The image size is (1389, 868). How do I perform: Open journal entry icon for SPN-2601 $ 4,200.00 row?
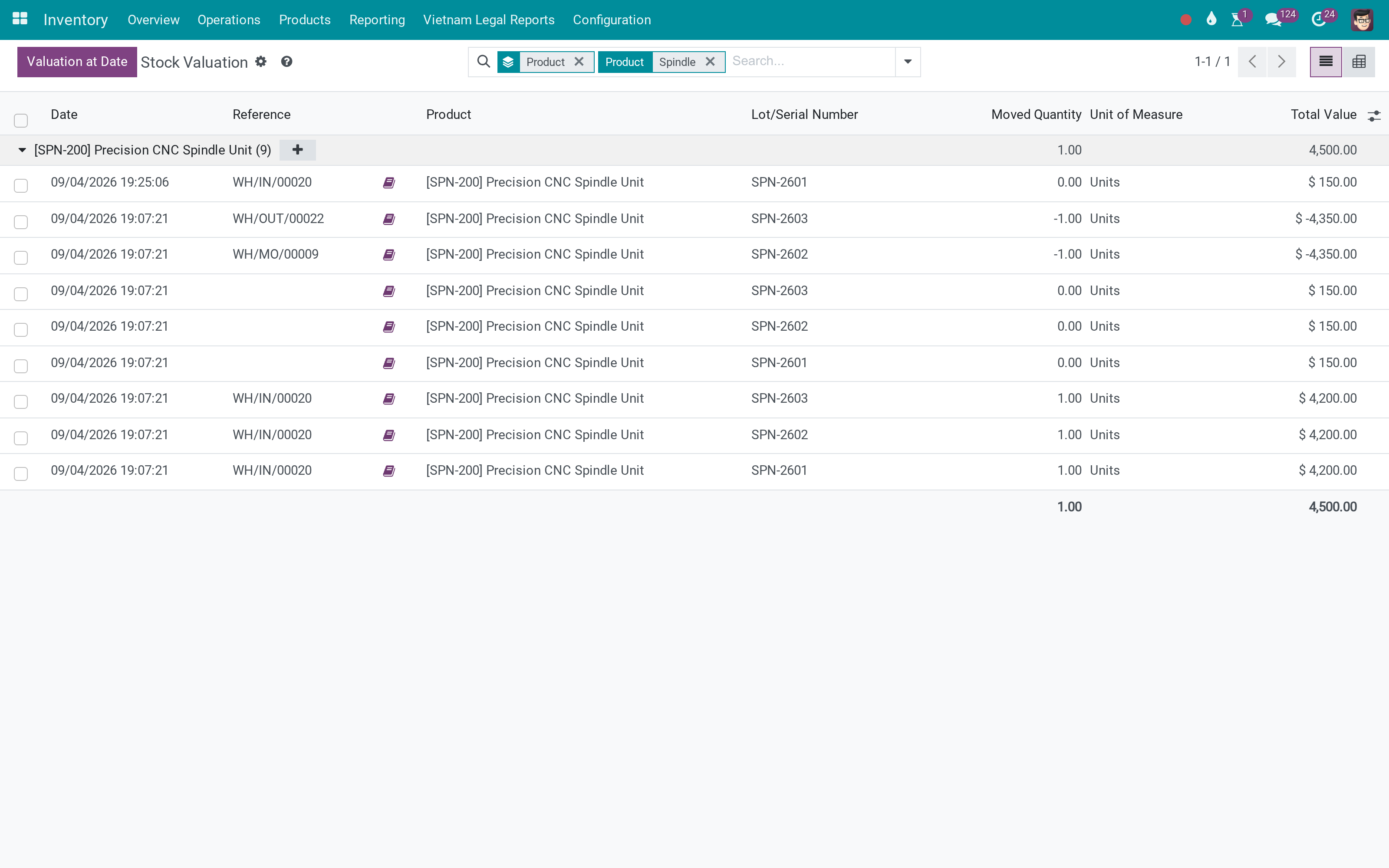click(389, 471)
